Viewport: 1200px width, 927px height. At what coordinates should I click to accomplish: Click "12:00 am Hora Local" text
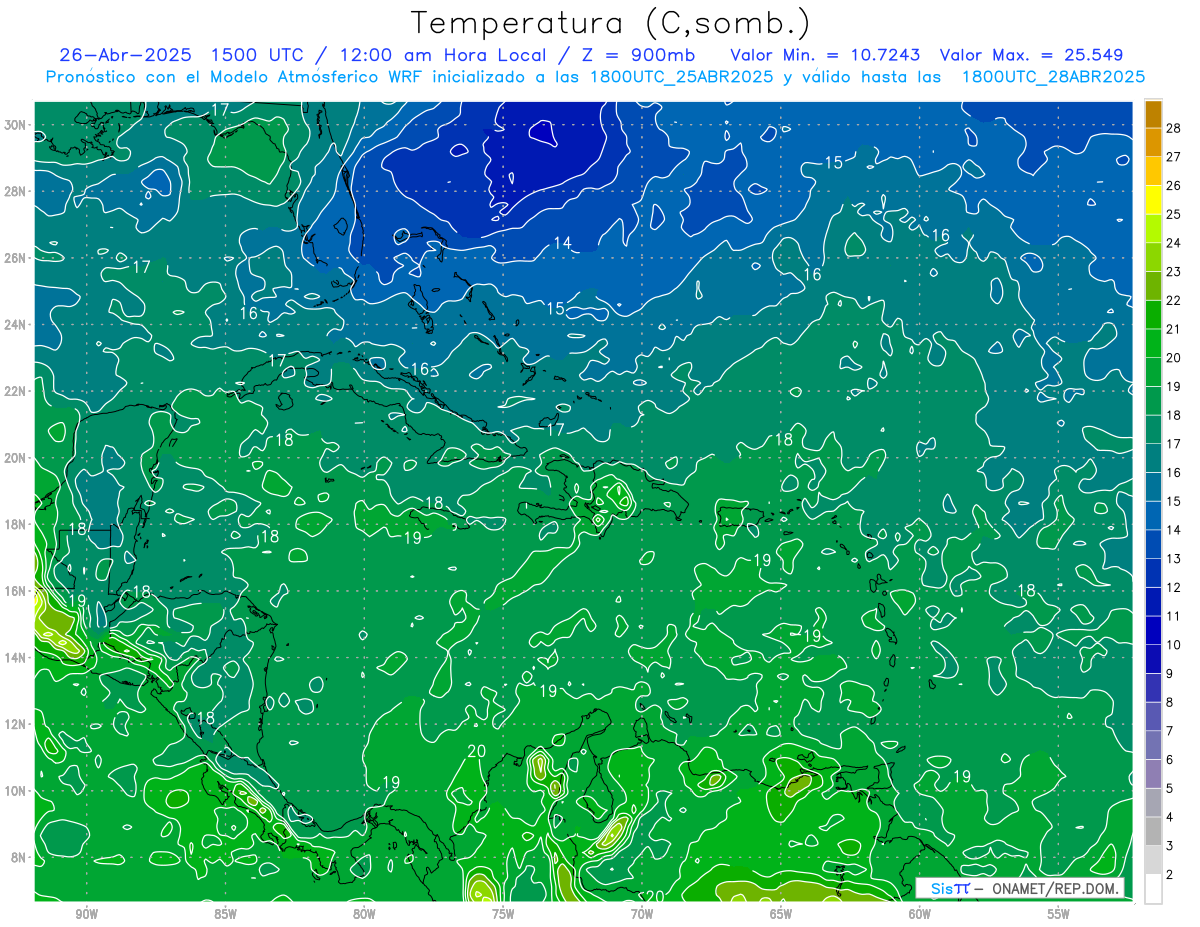point(442,55)
